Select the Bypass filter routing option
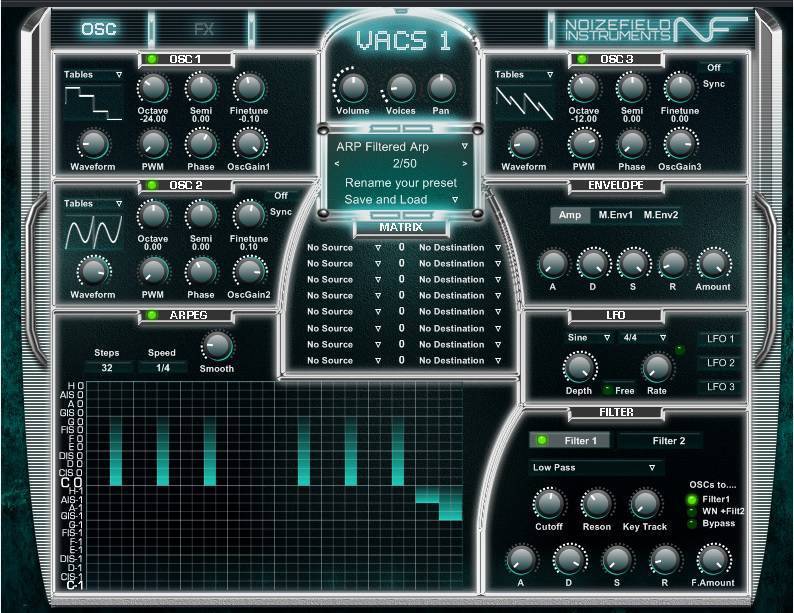Viewport: 794px width, 613px height. point(692,523)
